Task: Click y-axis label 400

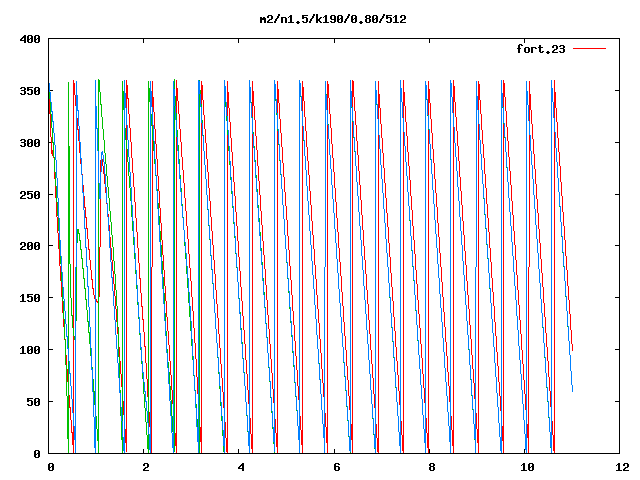Action: click(x=30, y=39)
